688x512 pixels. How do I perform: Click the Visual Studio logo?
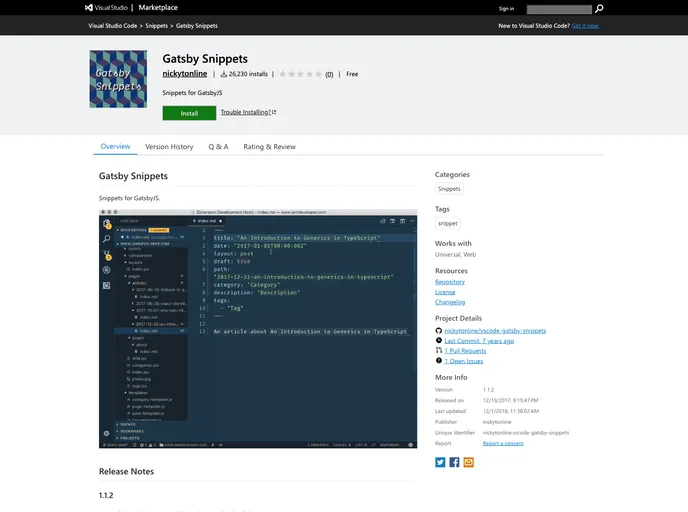click(x=106, y=7)
